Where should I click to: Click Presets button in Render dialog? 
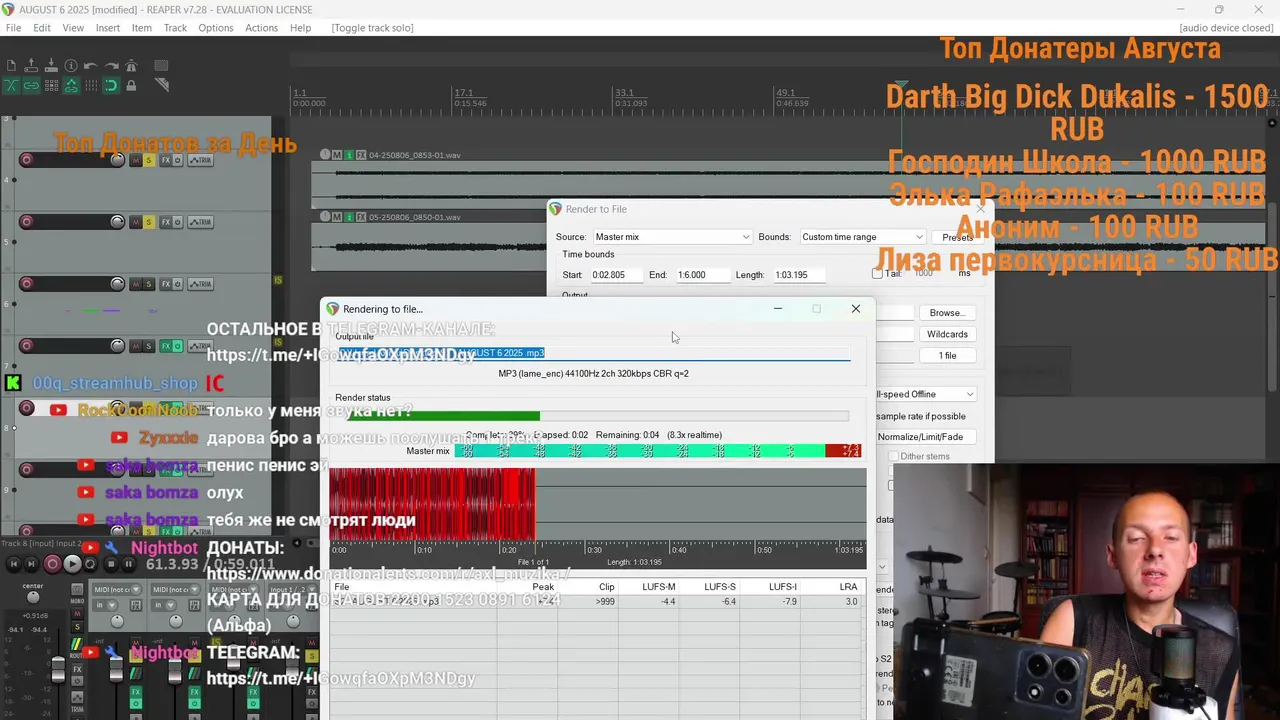tap(957, 237)
